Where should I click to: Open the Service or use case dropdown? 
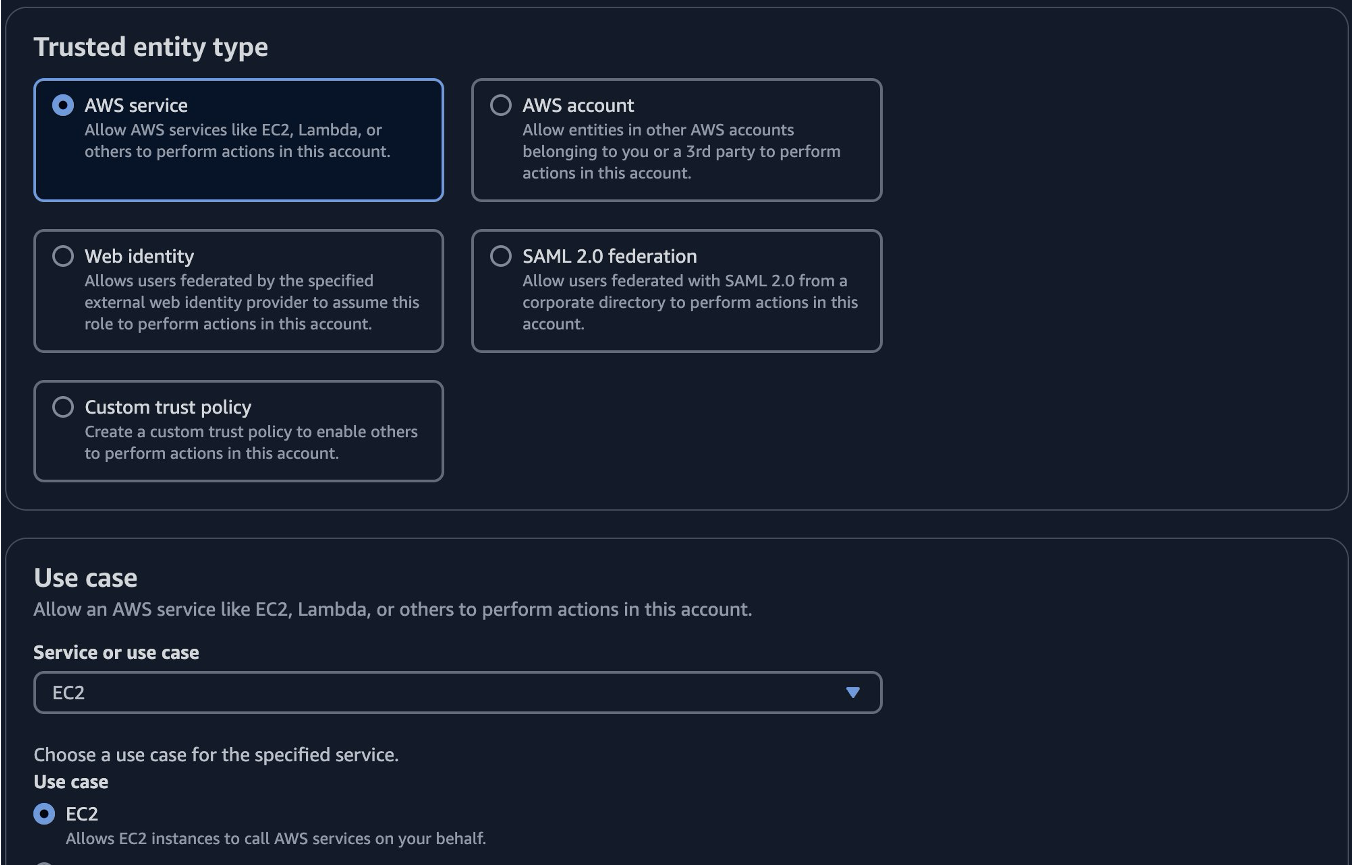(x=457, y=692)
